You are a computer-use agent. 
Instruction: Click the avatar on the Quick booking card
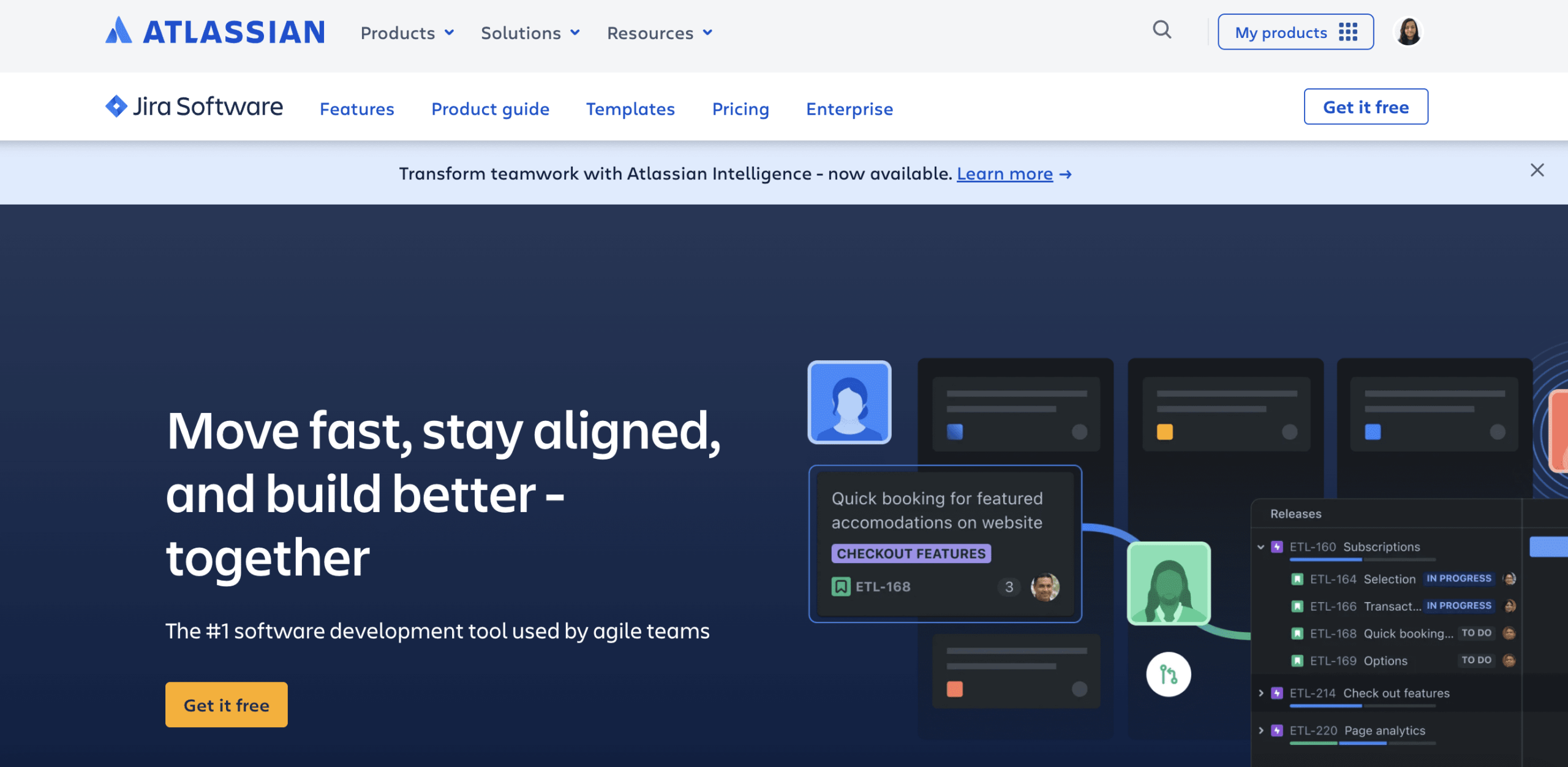coord(1044,586)
